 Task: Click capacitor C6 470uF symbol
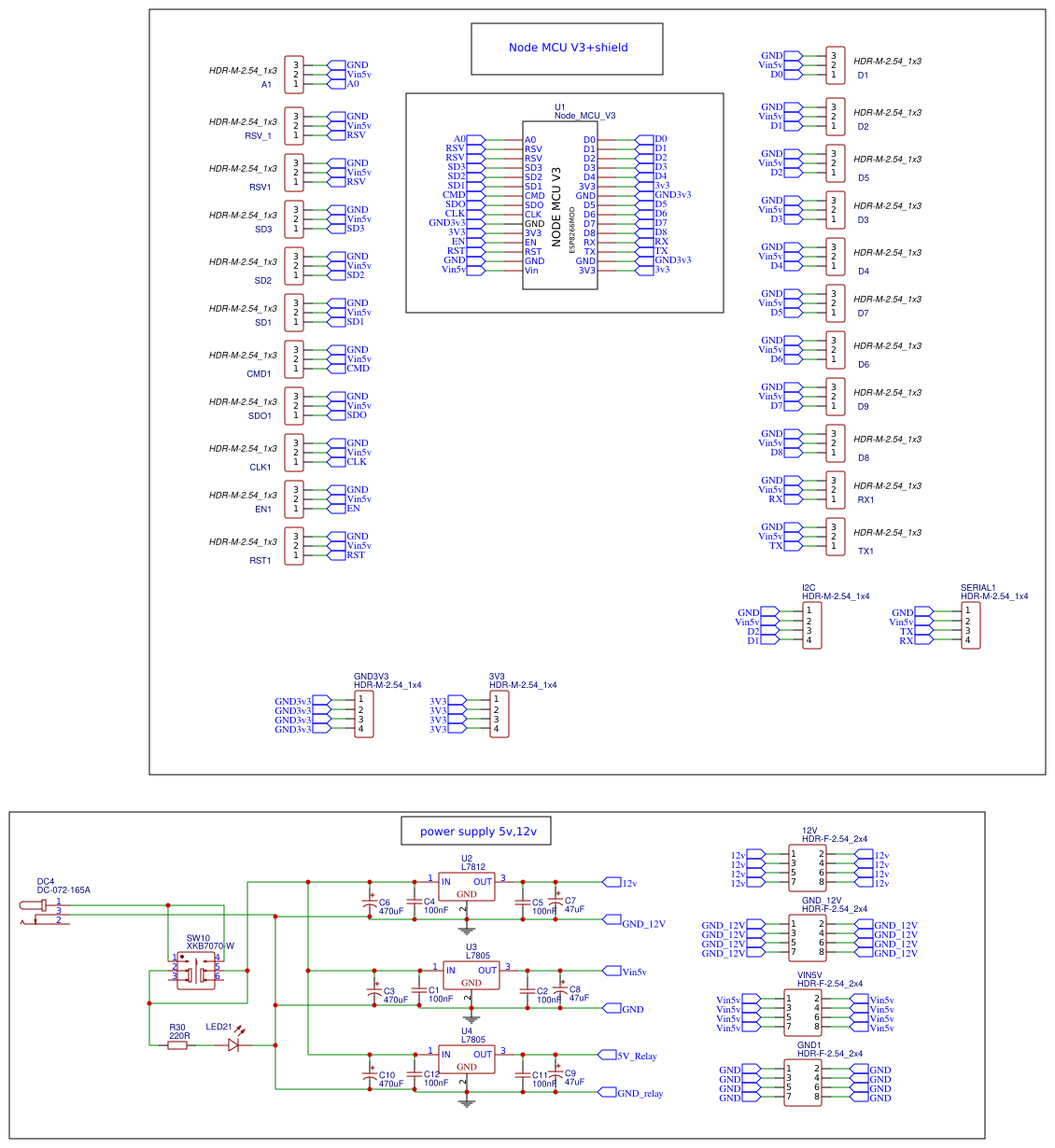[x=369, y=903]
